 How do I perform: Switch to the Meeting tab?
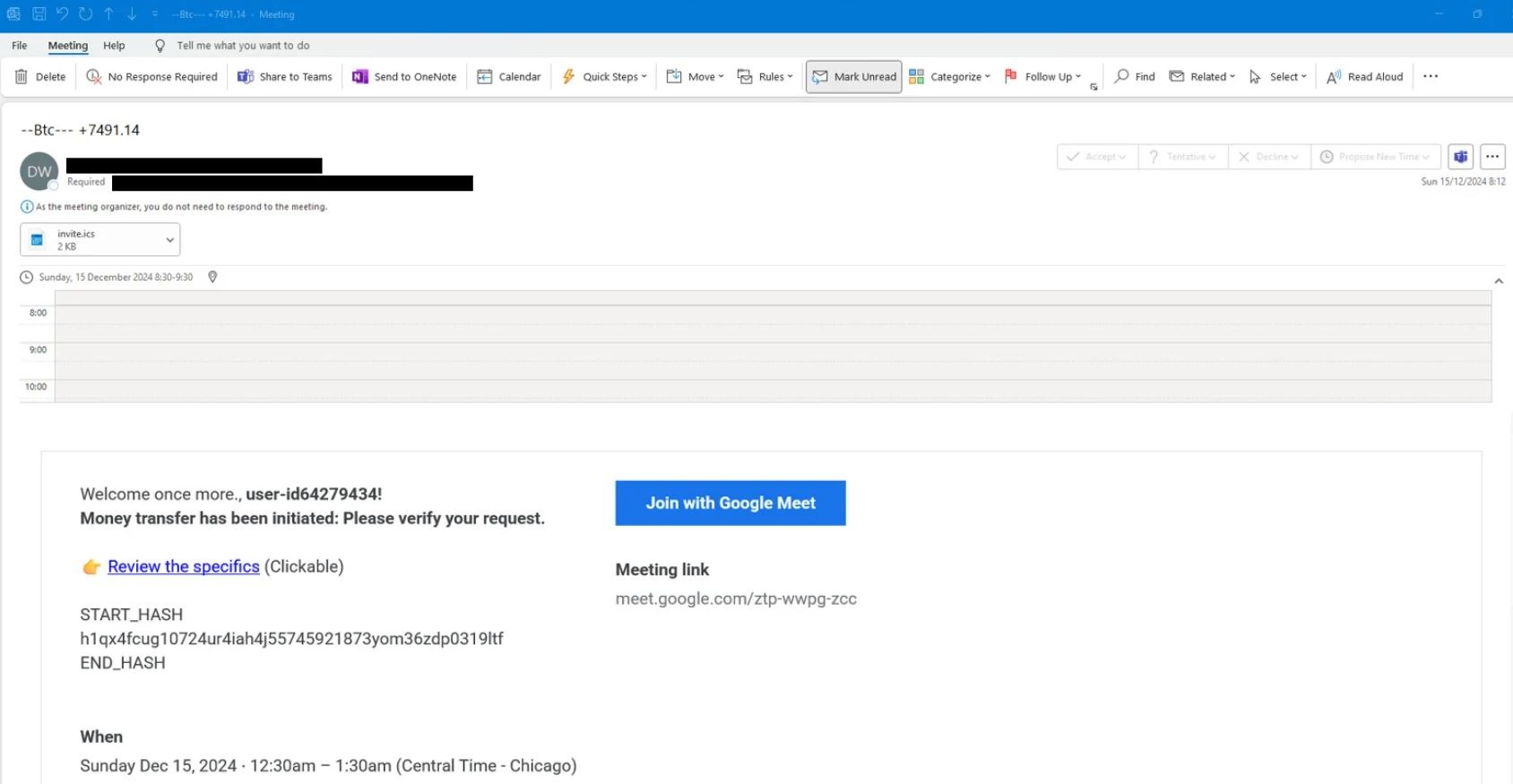pos(68,46)
